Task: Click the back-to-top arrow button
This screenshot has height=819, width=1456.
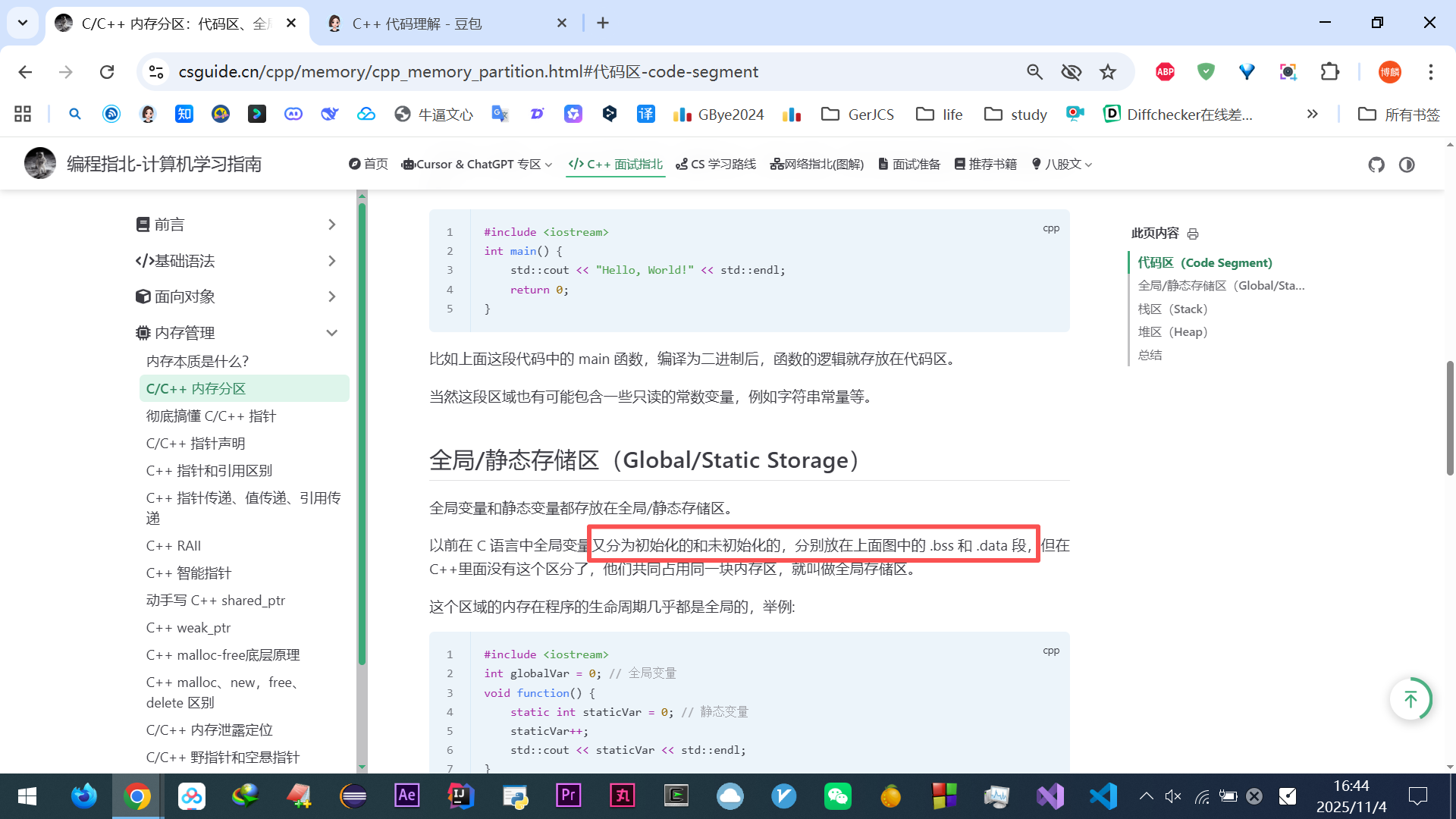Action: coord(1410,698)
